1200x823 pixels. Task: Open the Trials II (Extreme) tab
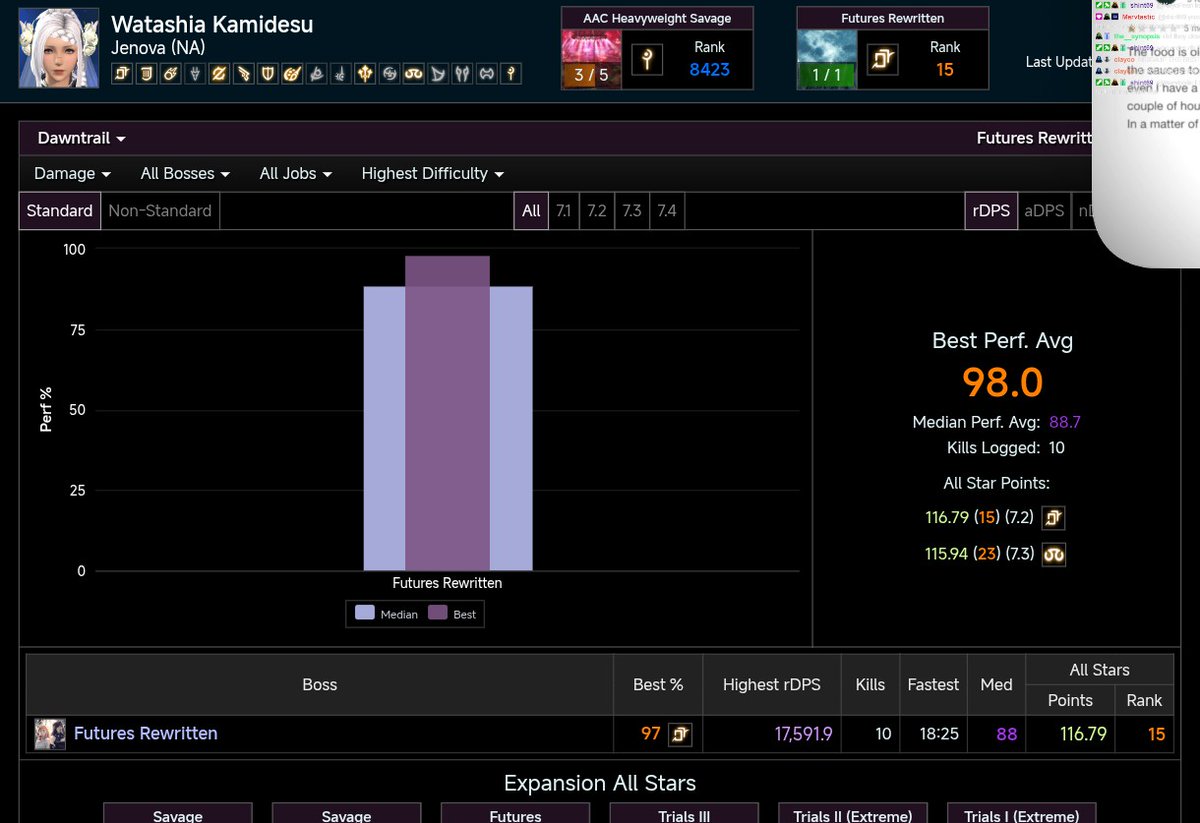tap(853, 813)
